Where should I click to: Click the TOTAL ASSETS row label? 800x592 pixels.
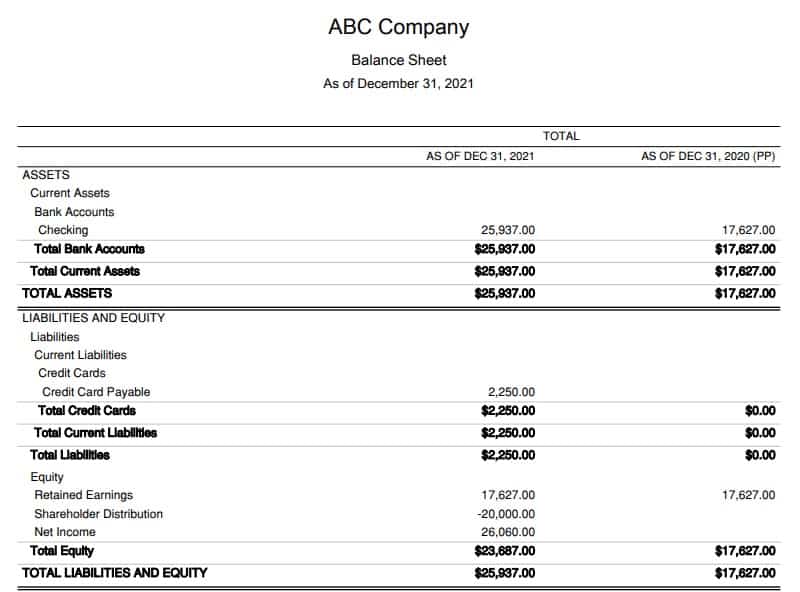point(67,293)
